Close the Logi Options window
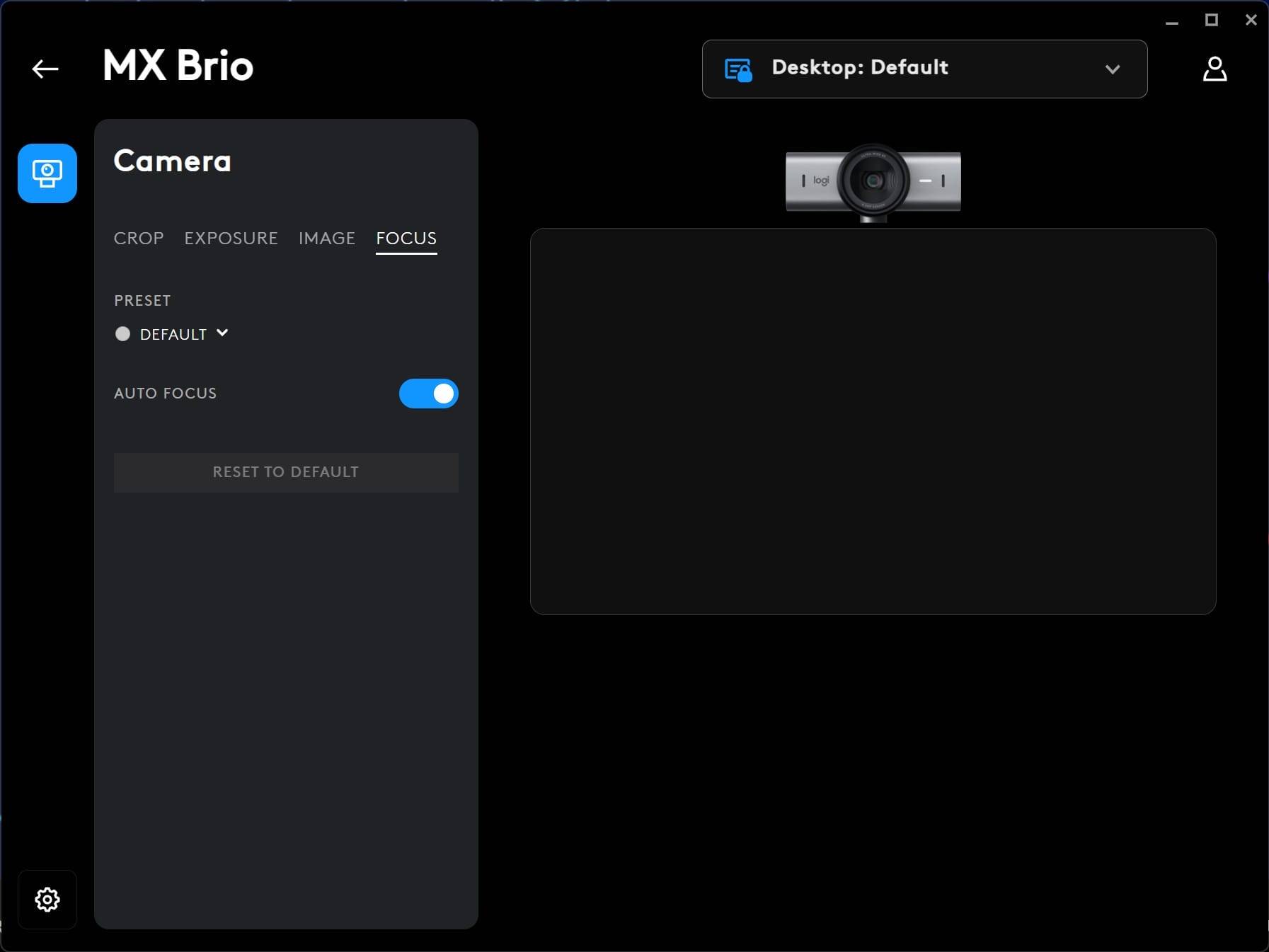The width and height of the screenshot is (1269, 952). 1251,21
